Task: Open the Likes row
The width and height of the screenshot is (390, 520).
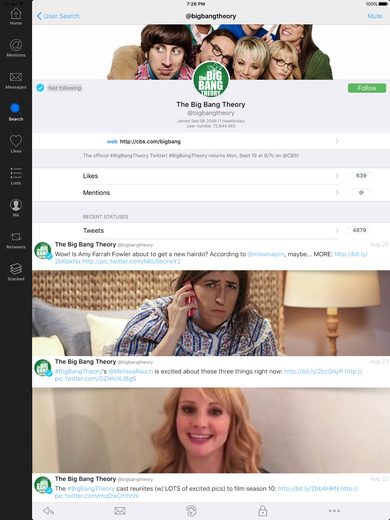Action: click(211, 176)
